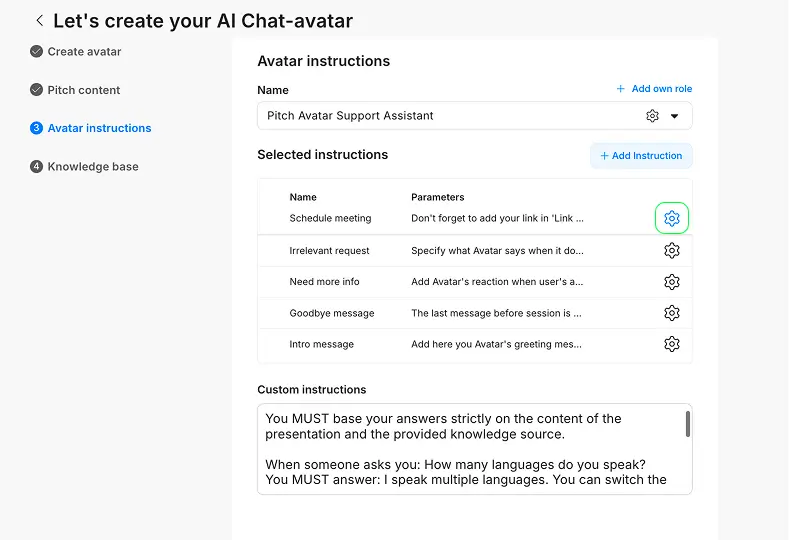Viewport: 789px width, 540px height.
Task: Select the Goodbye message instruction name
Action: (332, 313)
